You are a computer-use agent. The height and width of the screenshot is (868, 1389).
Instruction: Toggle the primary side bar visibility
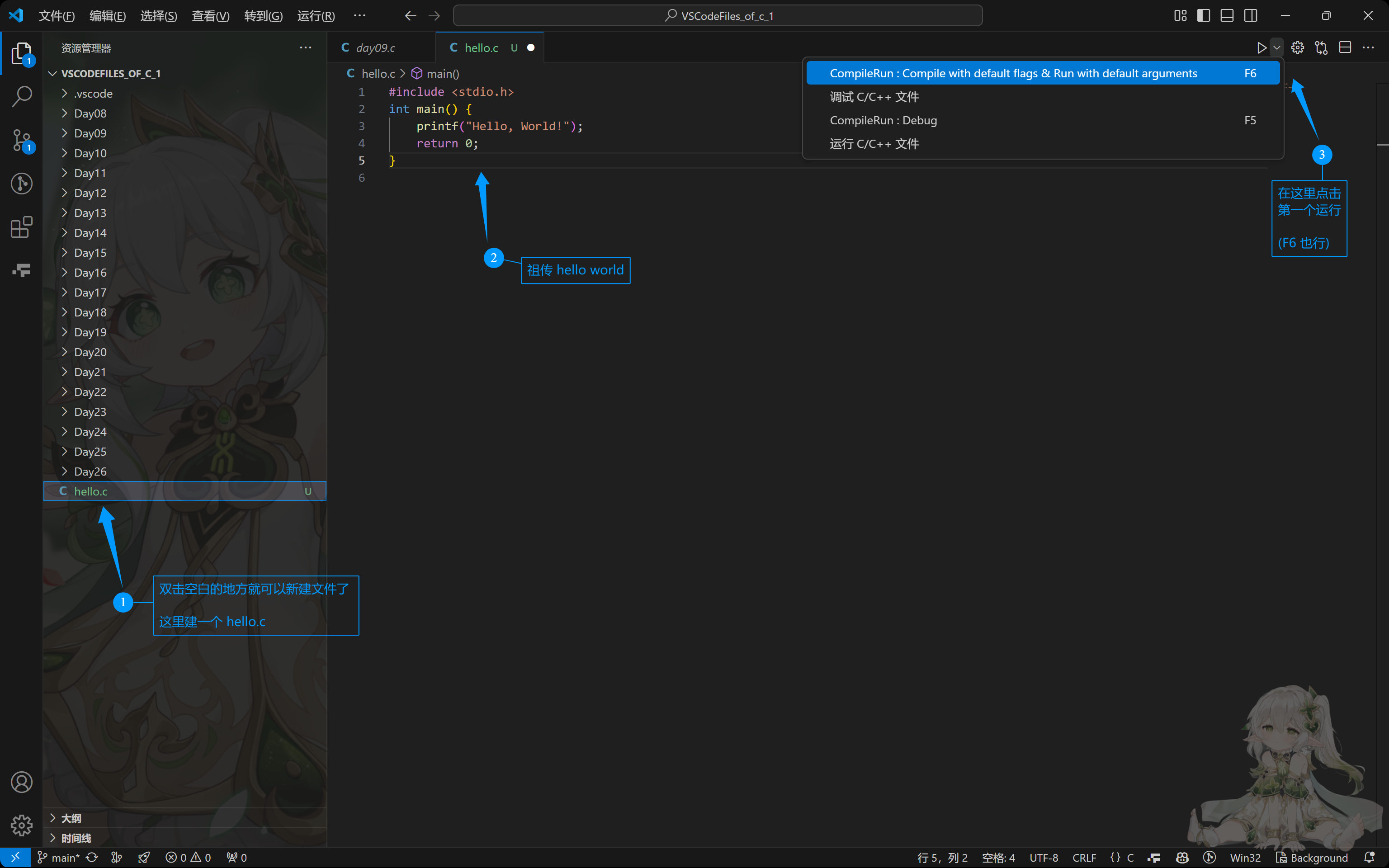point(1204,15)
